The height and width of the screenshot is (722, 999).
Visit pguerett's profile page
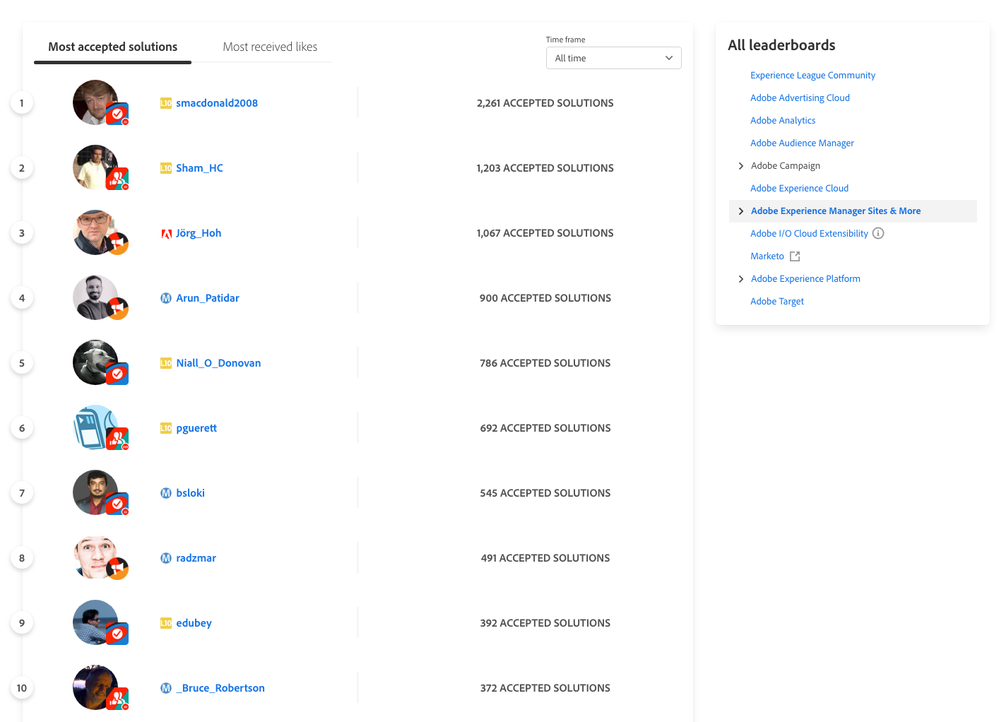[196, 428]
